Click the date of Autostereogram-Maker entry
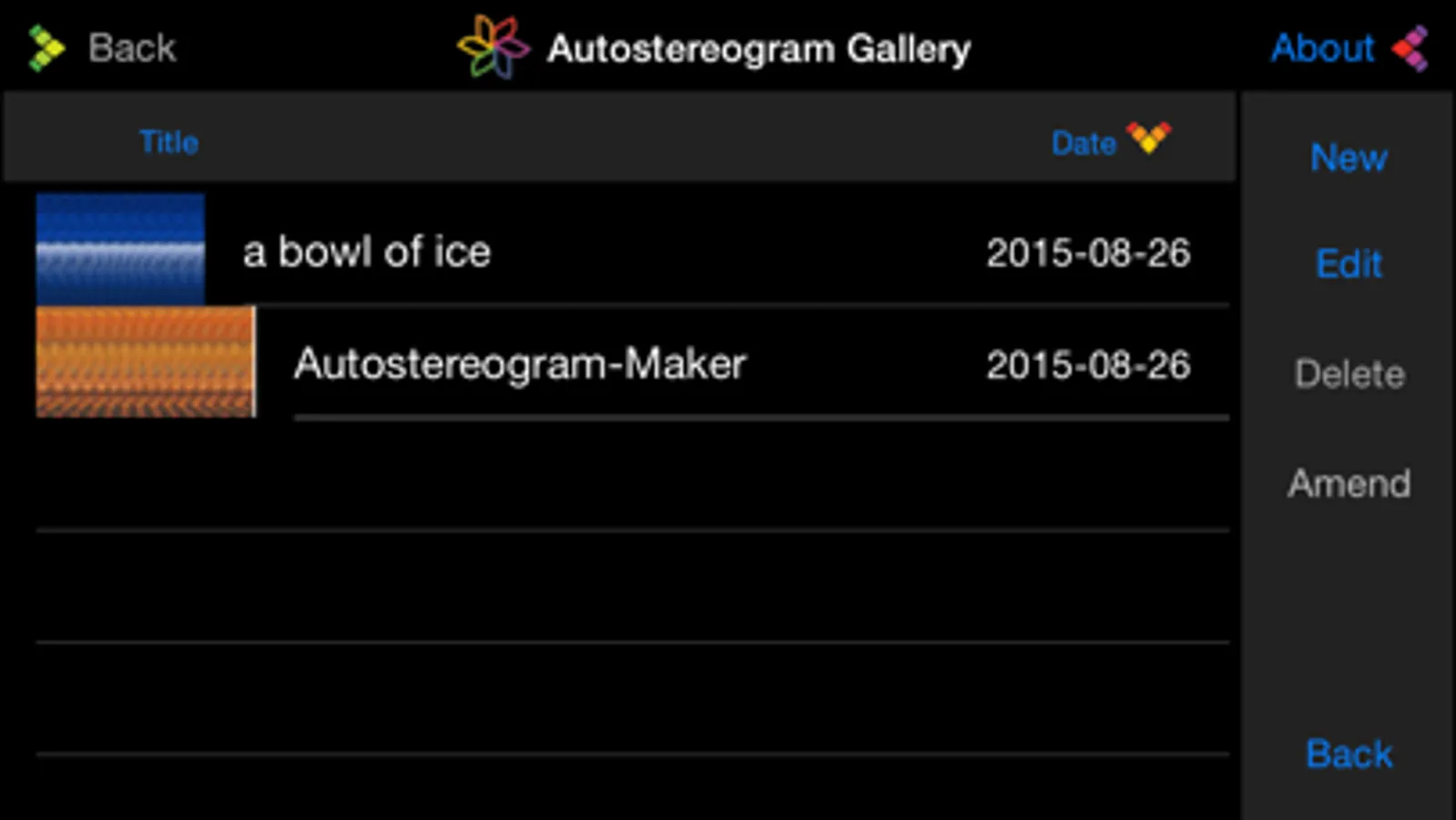The width and height of the screenshot is (1456, 820). click(x=1088, y=365)
